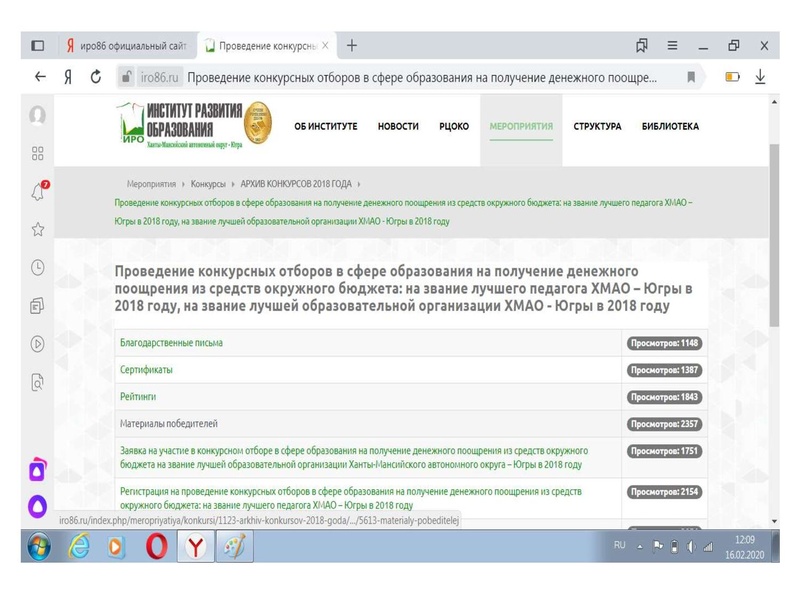Screen dimensions: 800x600
Task: Click the scrollbar down arrow
Action: pyautogui.click(x=772, y=522)
